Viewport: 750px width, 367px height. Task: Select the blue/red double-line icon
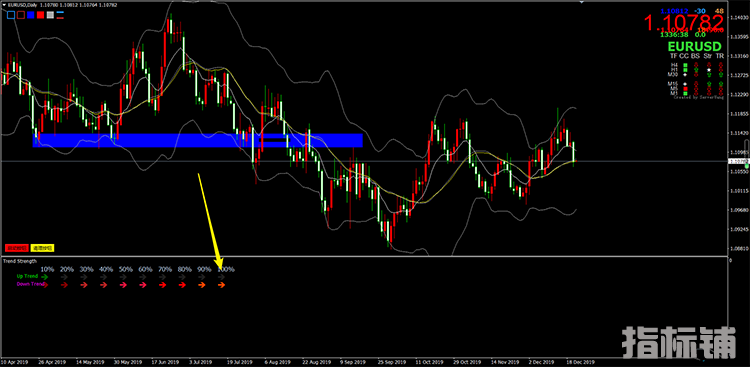click(x=61, y=15)
